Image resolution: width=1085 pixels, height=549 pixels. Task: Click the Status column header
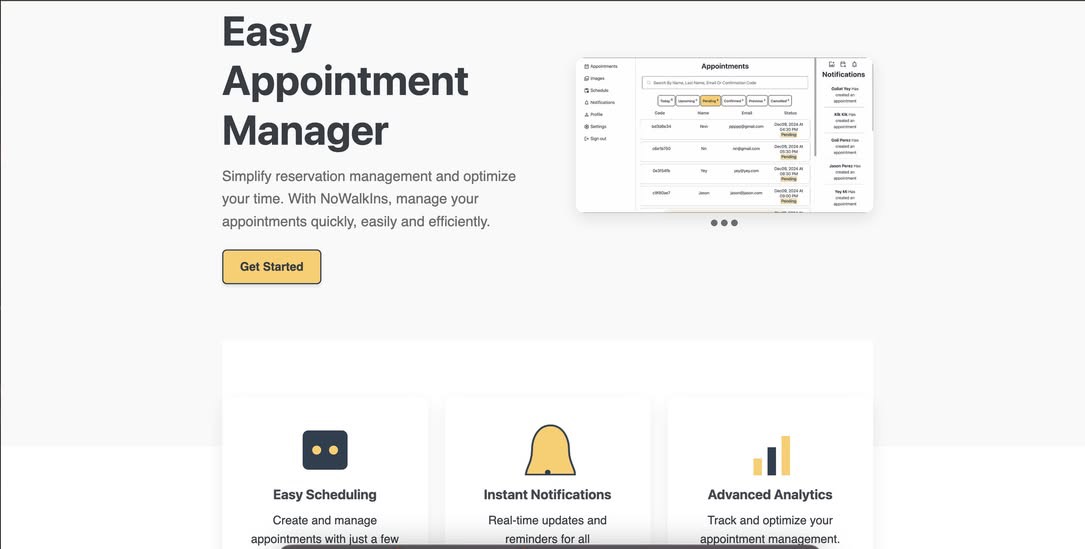790,113
